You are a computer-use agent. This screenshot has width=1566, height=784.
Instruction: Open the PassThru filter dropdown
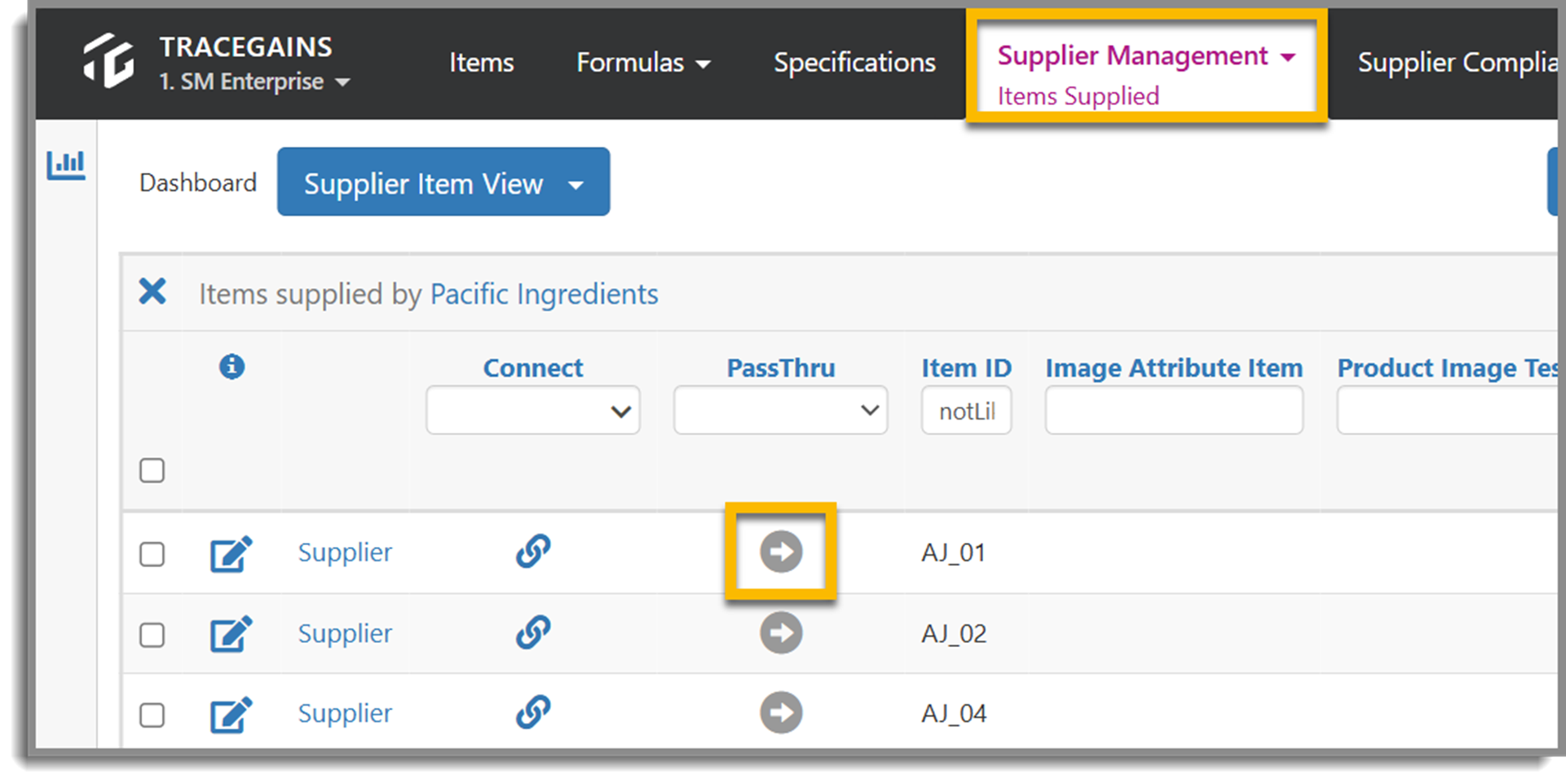tap(780, 410)
